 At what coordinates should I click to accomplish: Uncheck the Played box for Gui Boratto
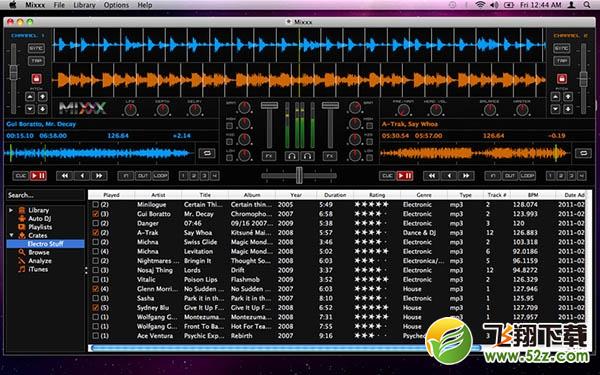[96, 214]
